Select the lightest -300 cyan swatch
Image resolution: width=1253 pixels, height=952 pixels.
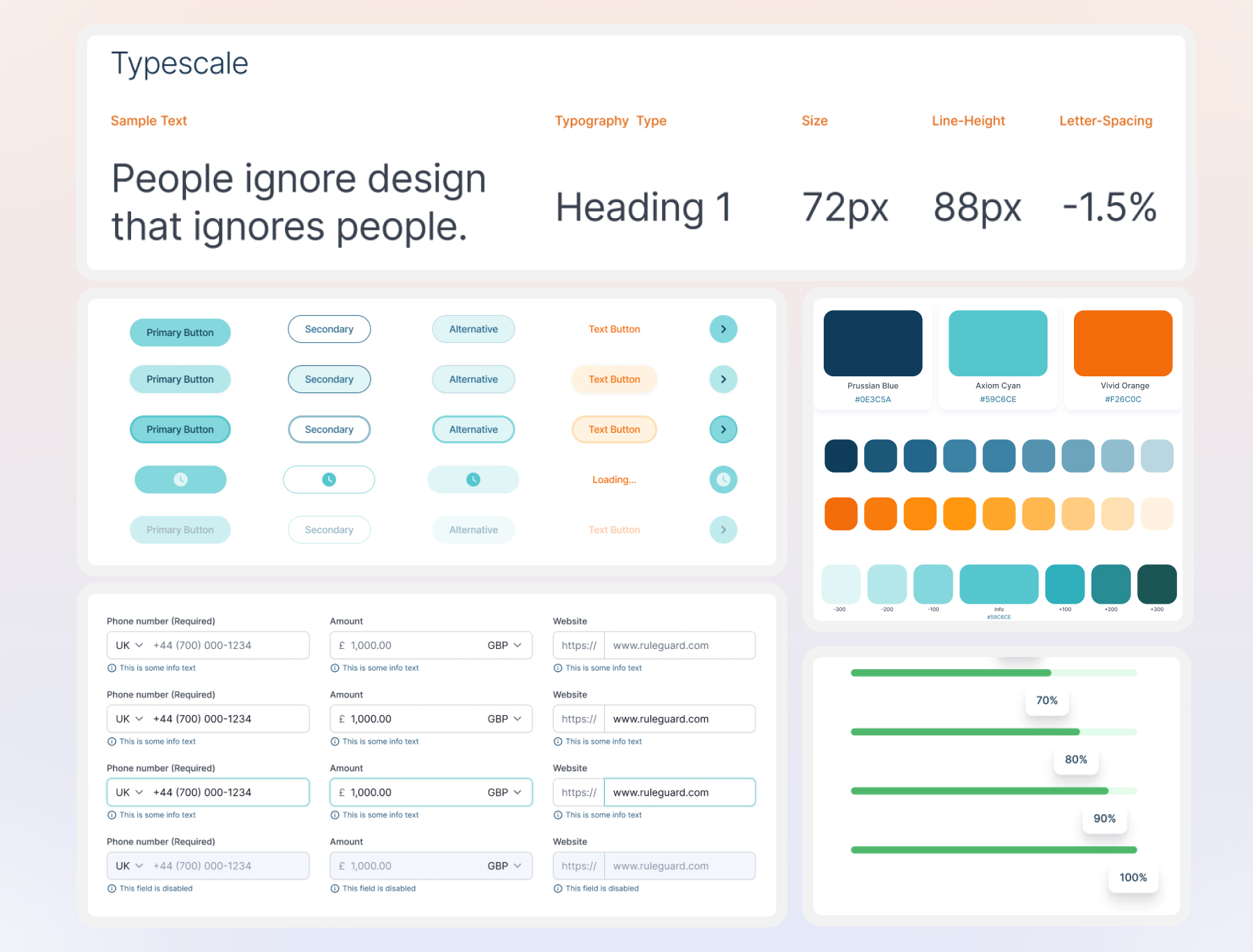(x=841, y=584)
